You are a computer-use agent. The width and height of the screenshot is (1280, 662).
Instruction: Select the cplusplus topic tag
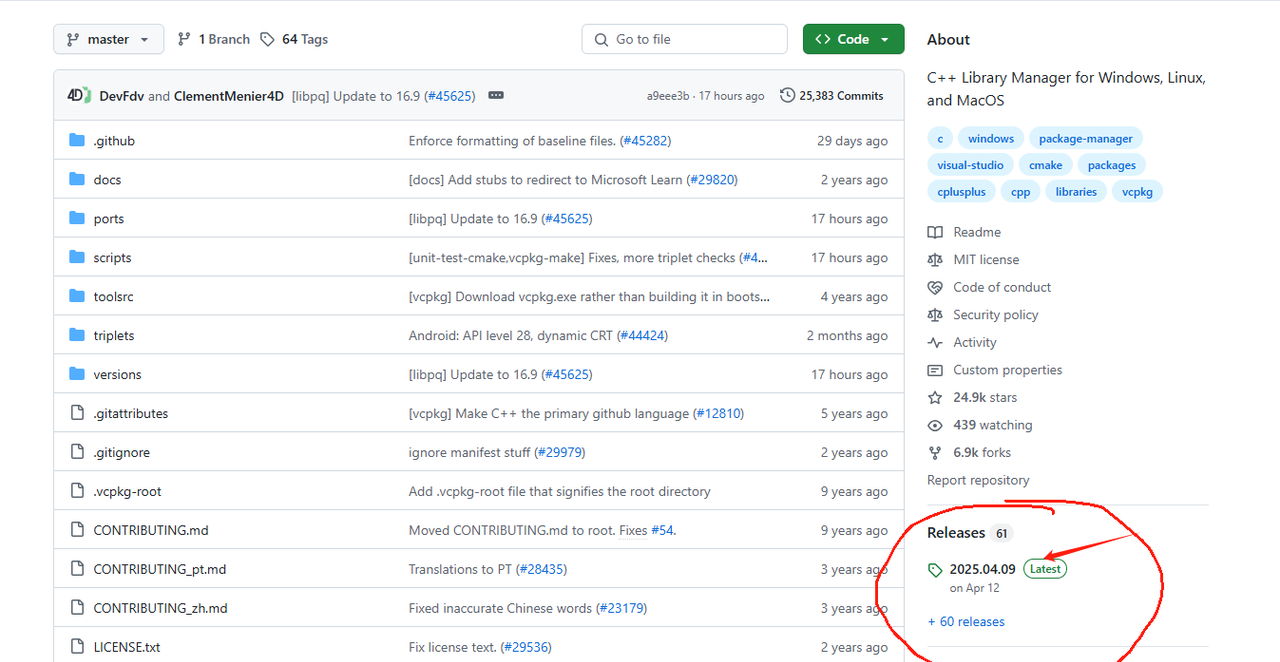[x=961, y=192]
